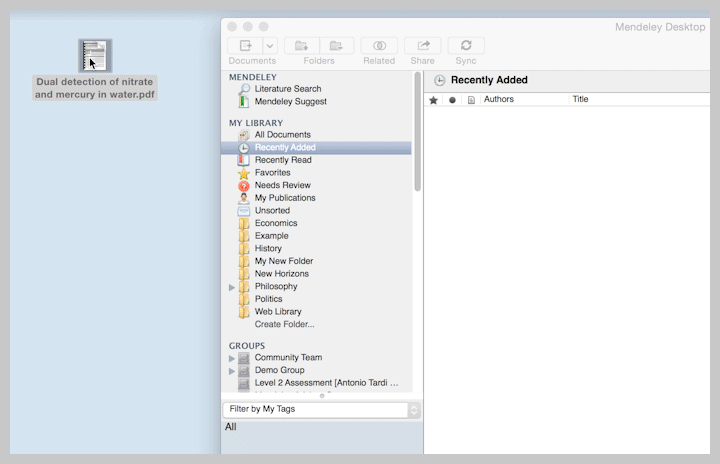The width and height of the screenshot is (720, 464).
Task: Open the New Horizons folder
Action: tap(282, 274)
